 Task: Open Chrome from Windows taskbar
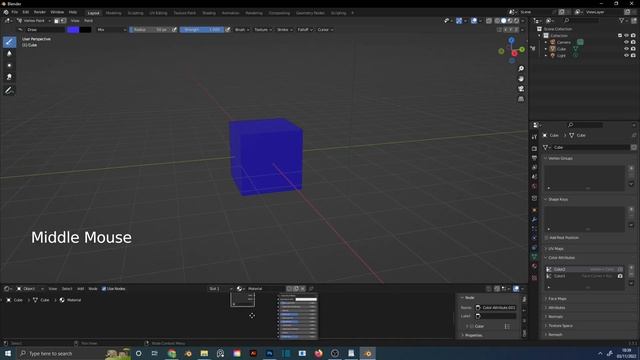[172, 353]
